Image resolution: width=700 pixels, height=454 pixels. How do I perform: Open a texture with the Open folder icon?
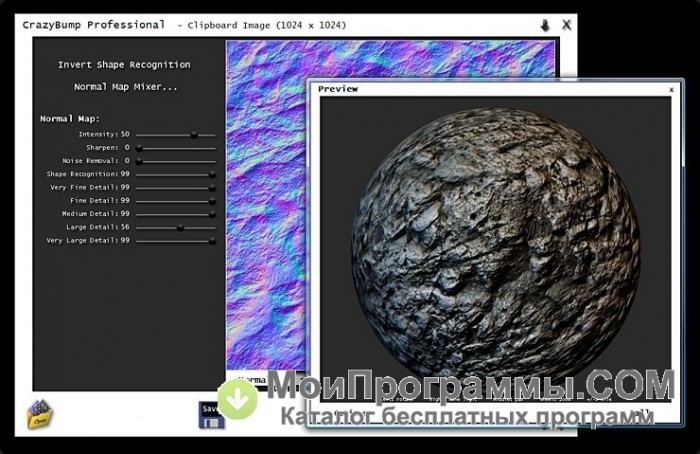[x=40, y=415]
